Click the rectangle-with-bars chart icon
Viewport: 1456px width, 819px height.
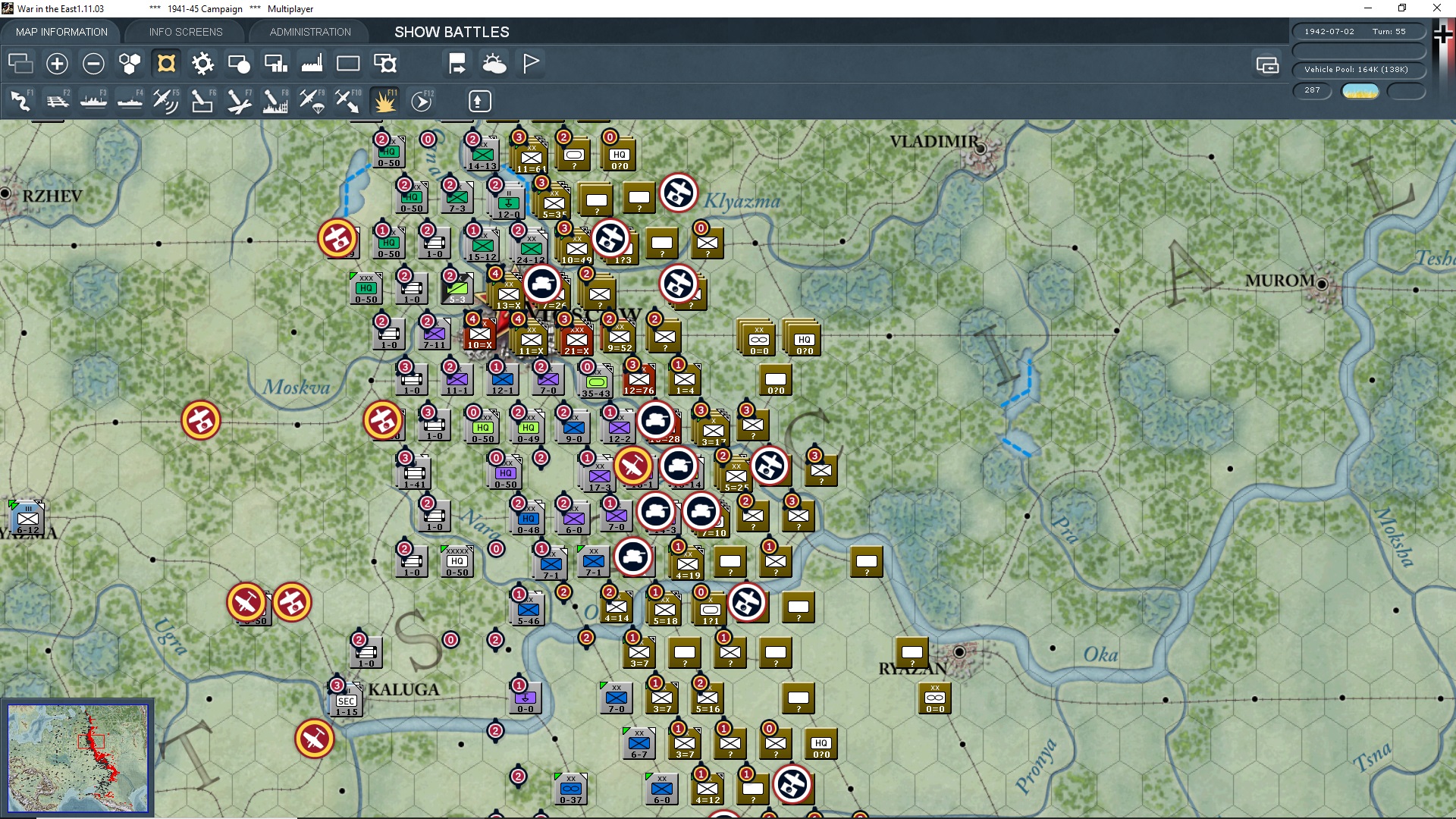275,63
